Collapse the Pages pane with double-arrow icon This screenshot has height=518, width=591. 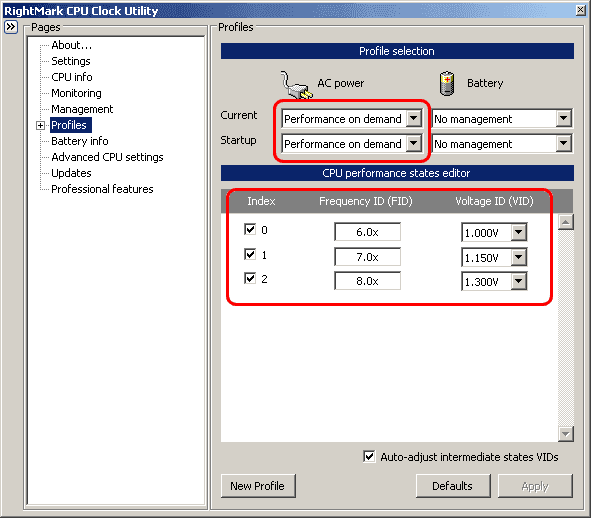pos(11,27)
